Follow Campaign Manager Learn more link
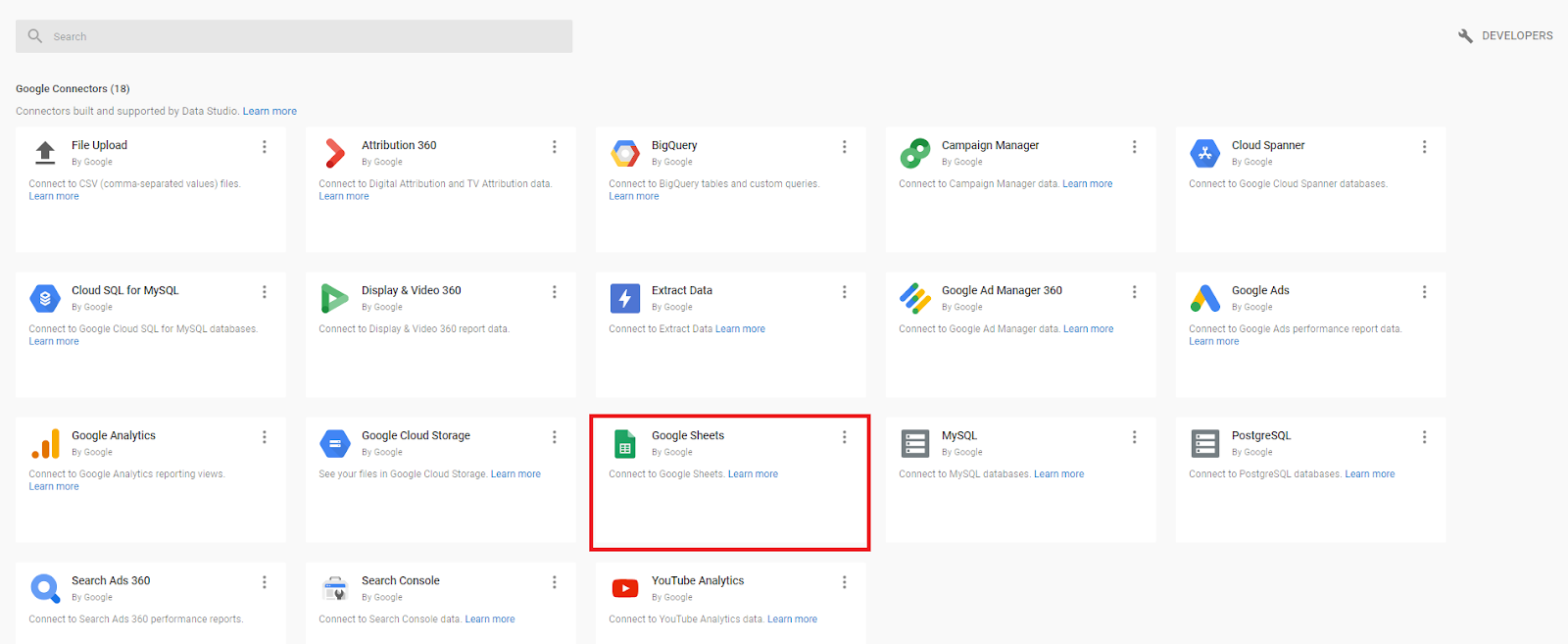 pyautogui.click(x=1088, y=183)
